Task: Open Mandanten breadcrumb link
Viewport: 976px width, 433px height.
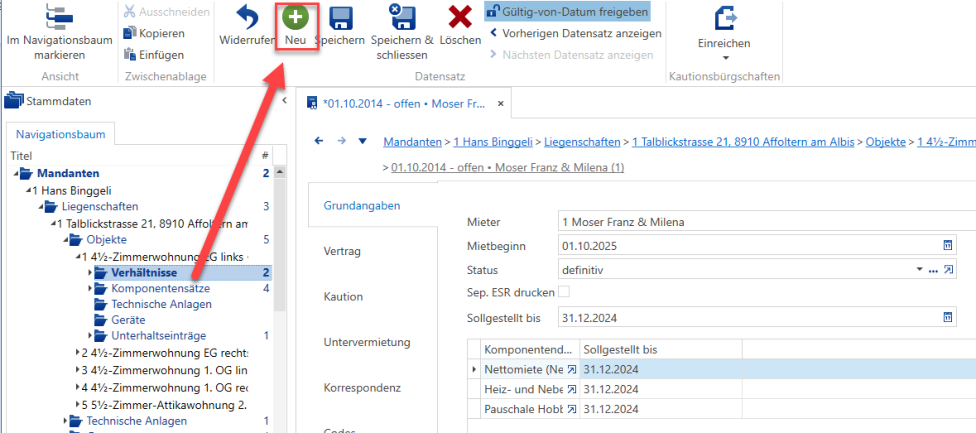Action: (413, 142)
